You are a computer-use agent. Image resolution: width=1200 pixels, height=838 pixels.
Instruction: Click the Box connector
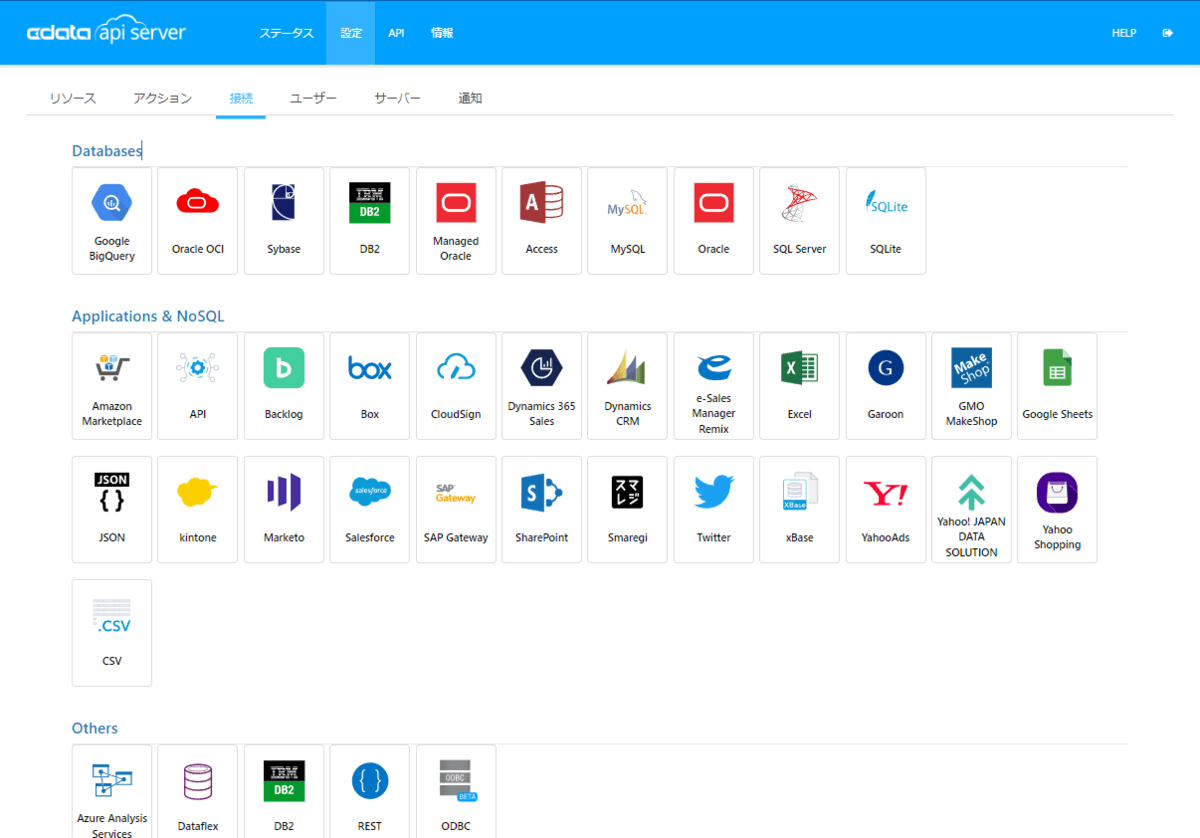point(370,386)
